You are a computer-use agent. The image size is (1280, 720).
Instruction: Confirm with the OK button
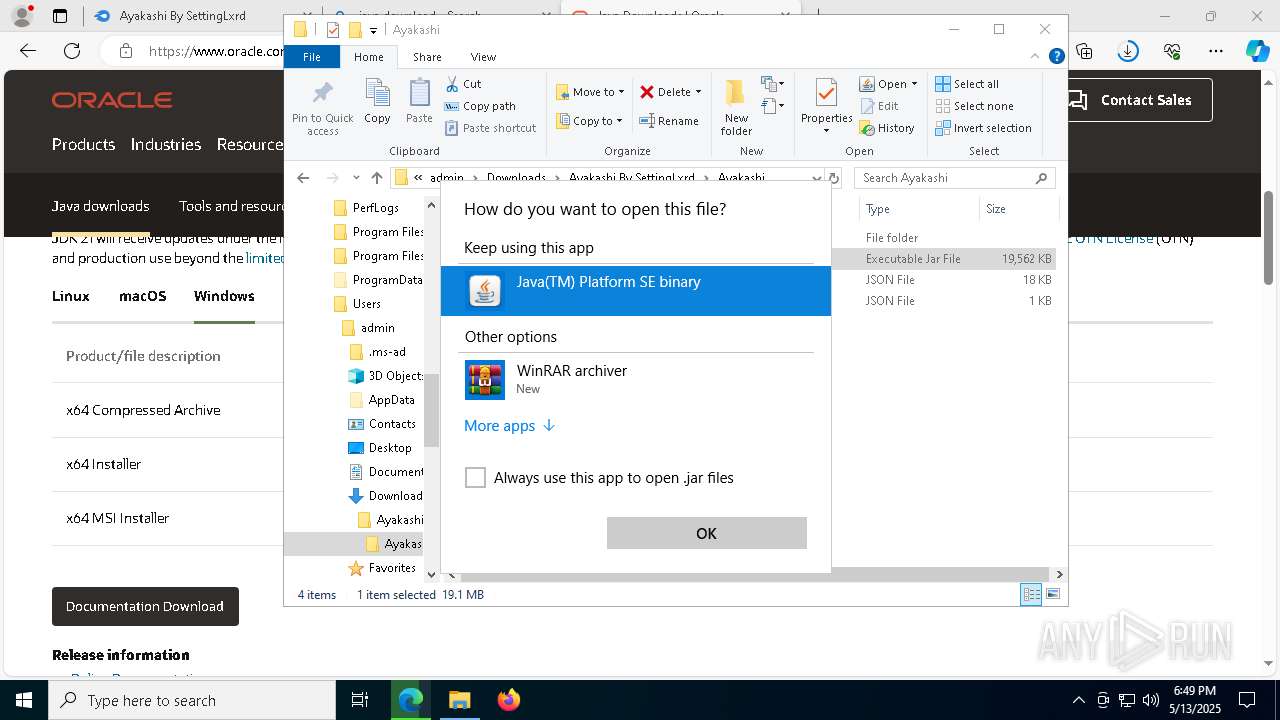point(706,533)
